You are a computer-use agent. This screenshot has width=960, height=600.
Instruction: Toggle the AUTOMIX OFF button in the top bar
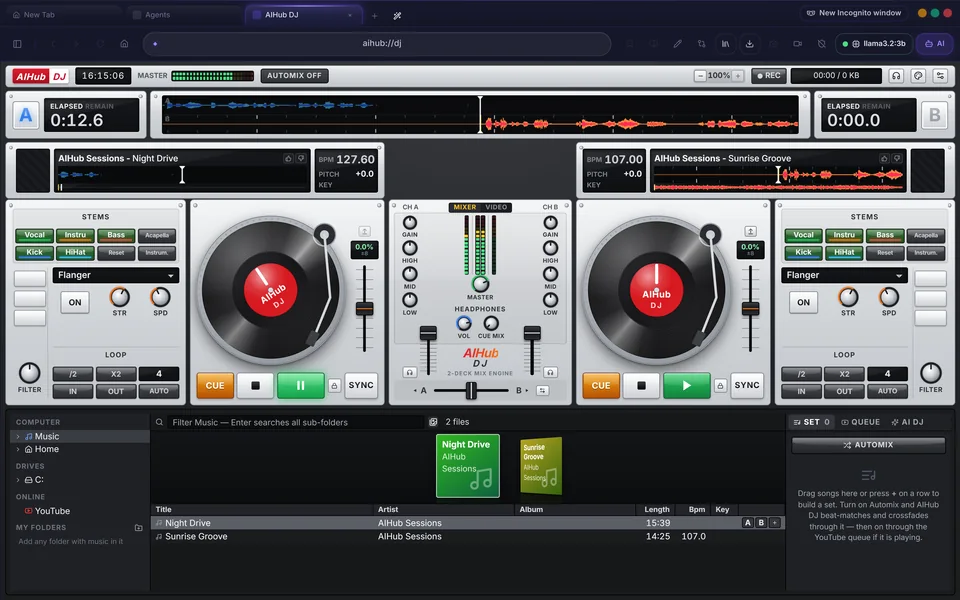(x=294, y=76)
